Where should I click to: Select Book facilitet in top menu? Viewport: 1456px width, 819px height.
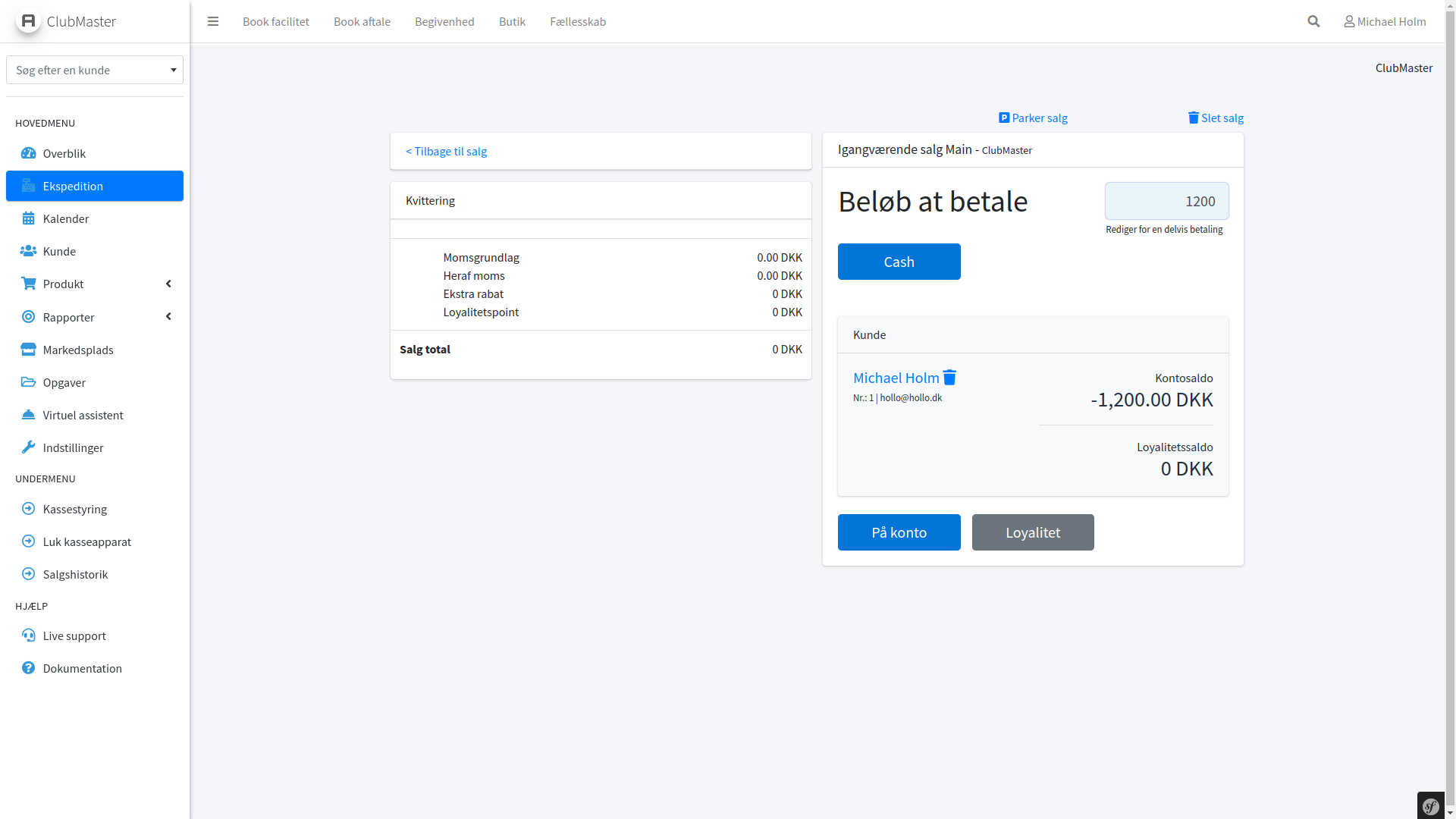click(x=276, y=21)
